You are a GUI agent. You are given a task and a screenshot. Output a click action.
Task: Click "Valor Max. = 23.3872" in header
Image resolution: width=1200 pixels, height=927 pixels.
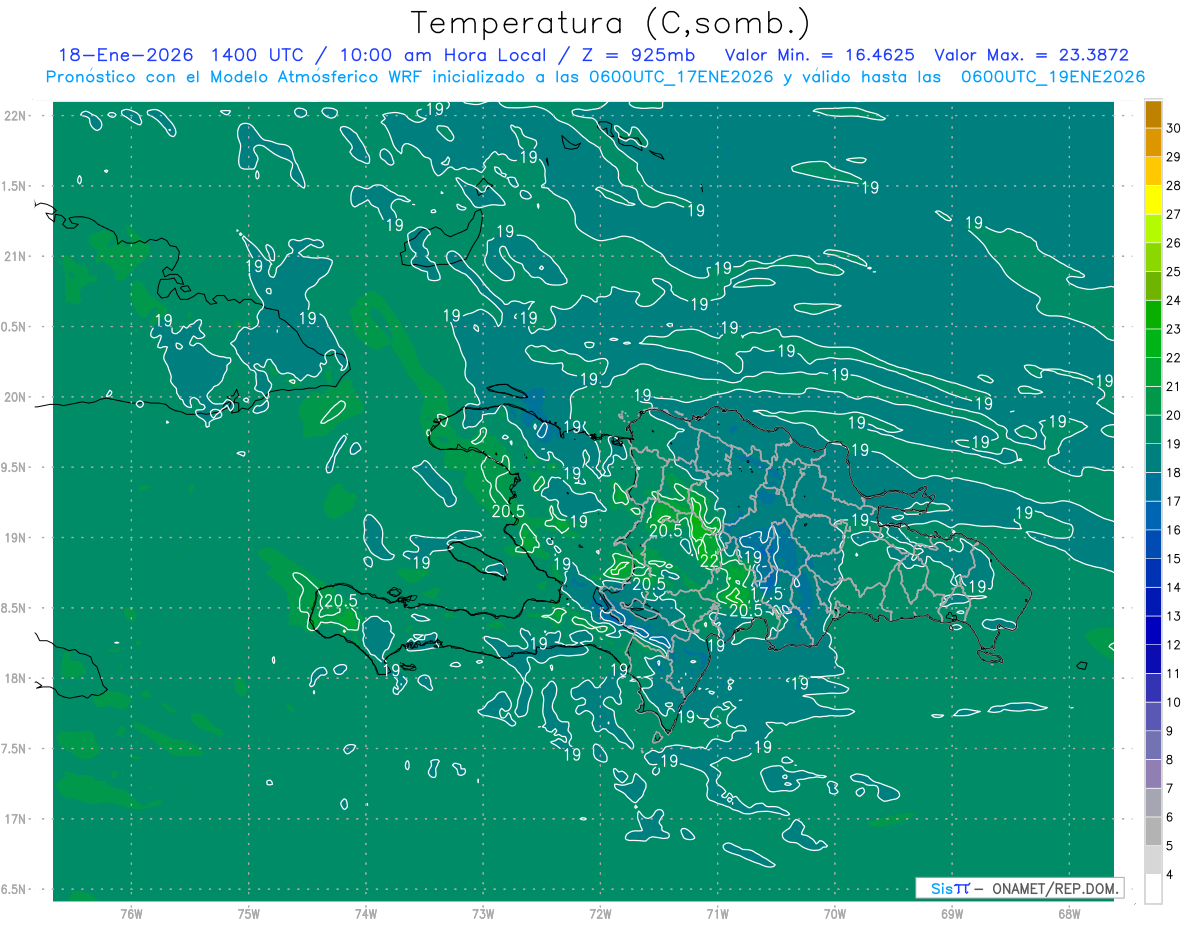tap(1031, 55)
